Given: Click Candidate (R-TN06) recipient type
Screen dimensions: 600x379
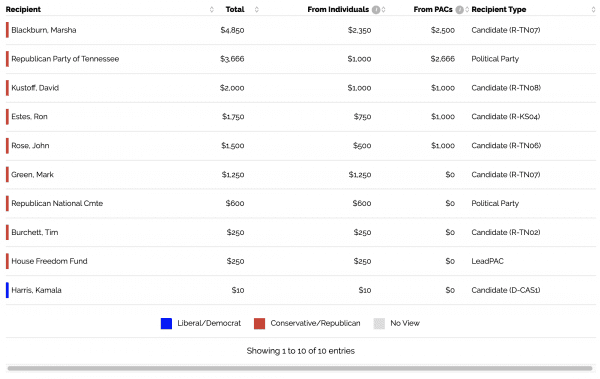Looking at the screenshot, I should [x=506, y=146].
